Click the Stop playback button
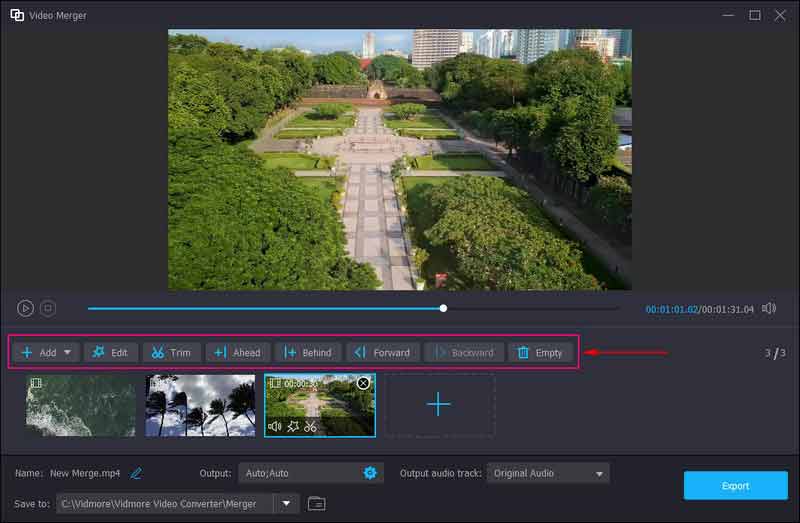Screen dimensions: 800x523 point(48,309)
